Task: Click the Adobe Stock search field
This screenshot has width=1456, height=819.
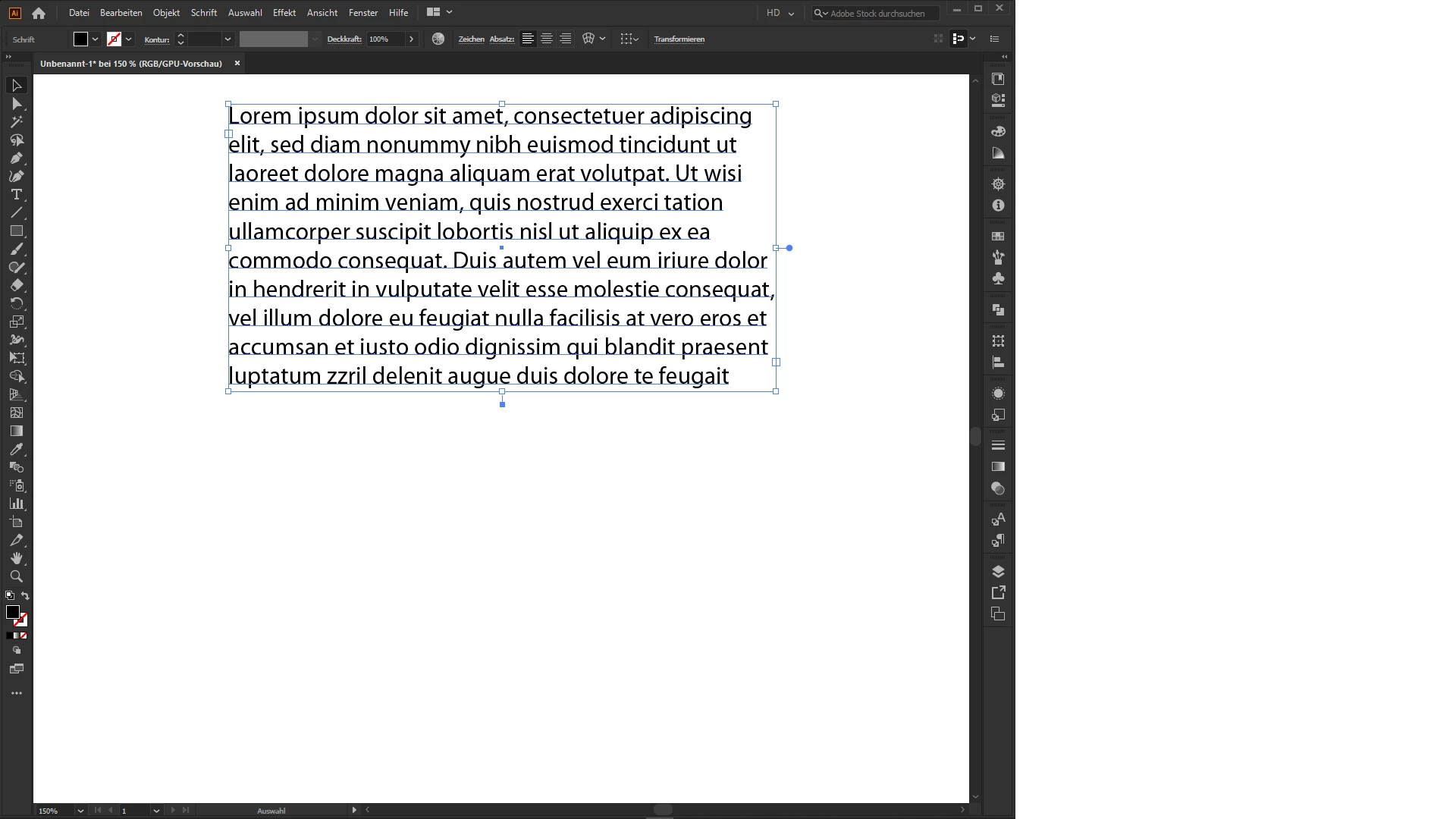Action: [880, 13]
